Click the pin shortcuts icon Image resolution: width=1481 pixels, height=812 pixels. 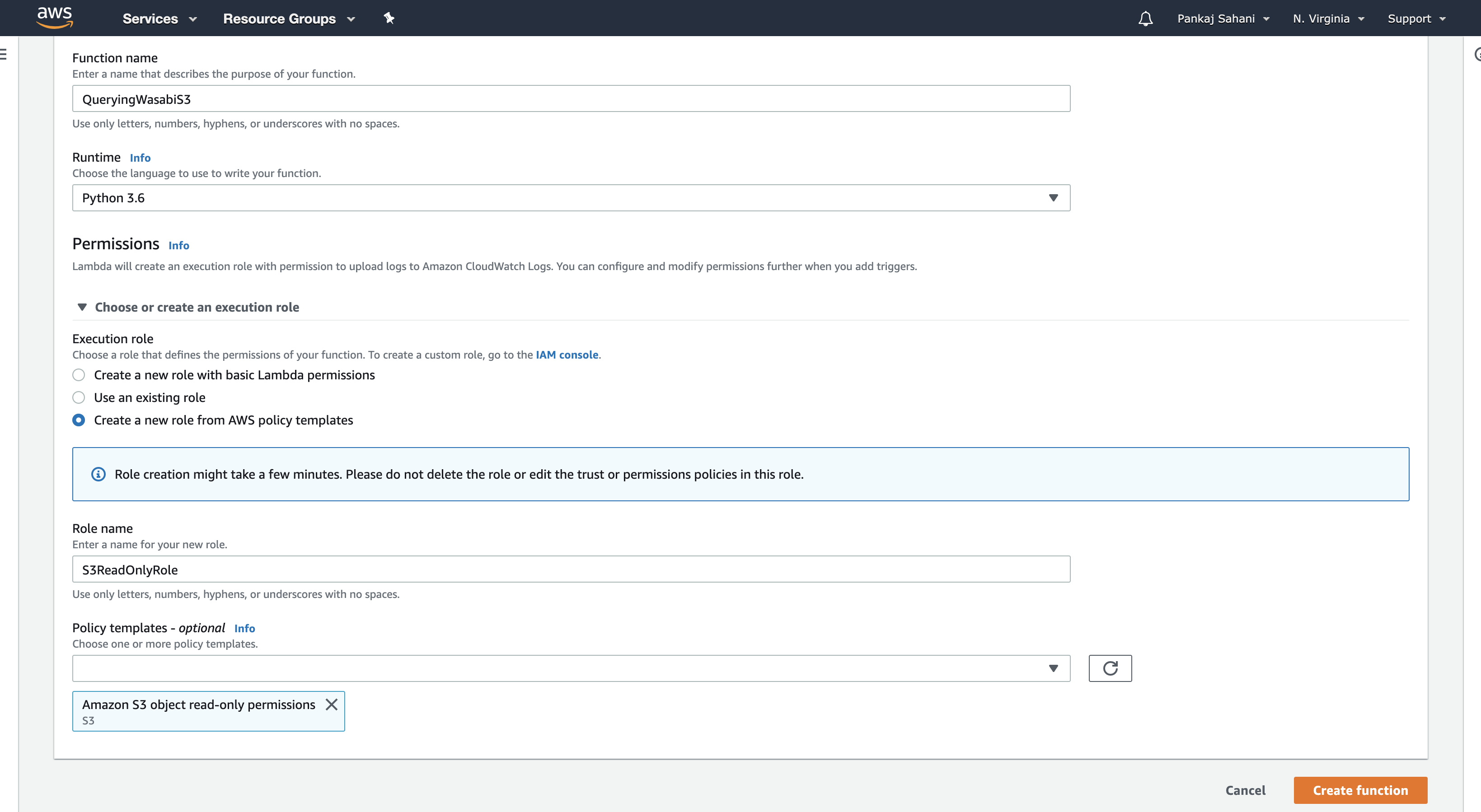point(389,19)
